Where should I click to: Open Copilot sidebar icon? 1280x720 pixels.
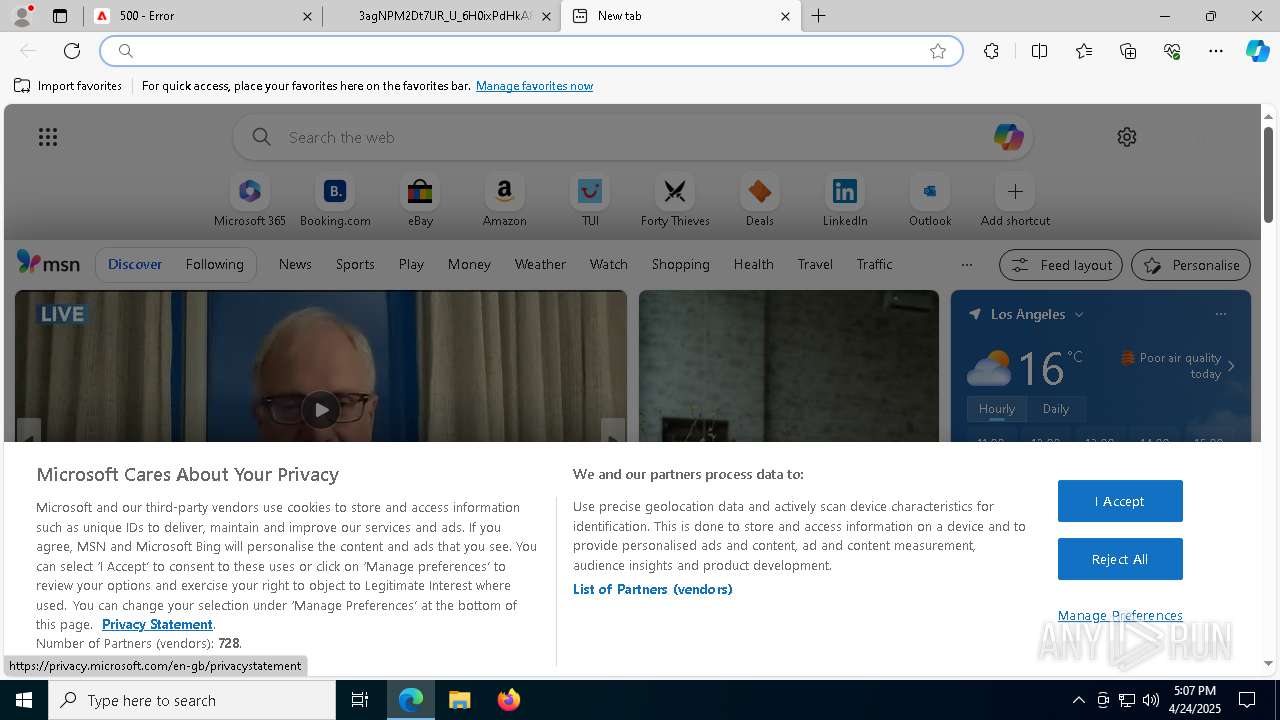pyautogui.click(x=1257, y=51)
